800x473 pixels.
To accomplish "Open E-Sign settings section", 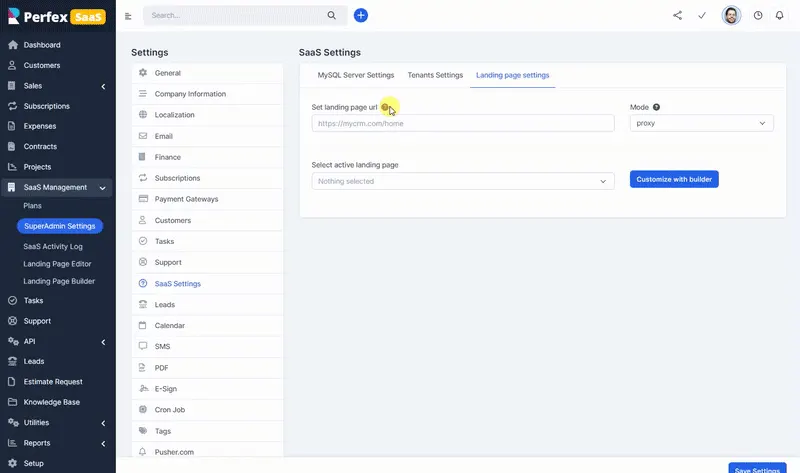I will pos(207,389).
